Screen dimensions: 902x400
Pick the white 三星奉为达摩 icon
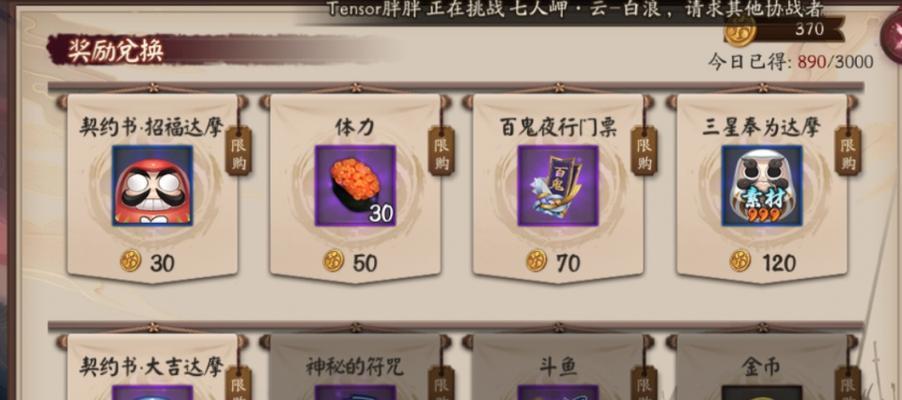click(762, 185)
